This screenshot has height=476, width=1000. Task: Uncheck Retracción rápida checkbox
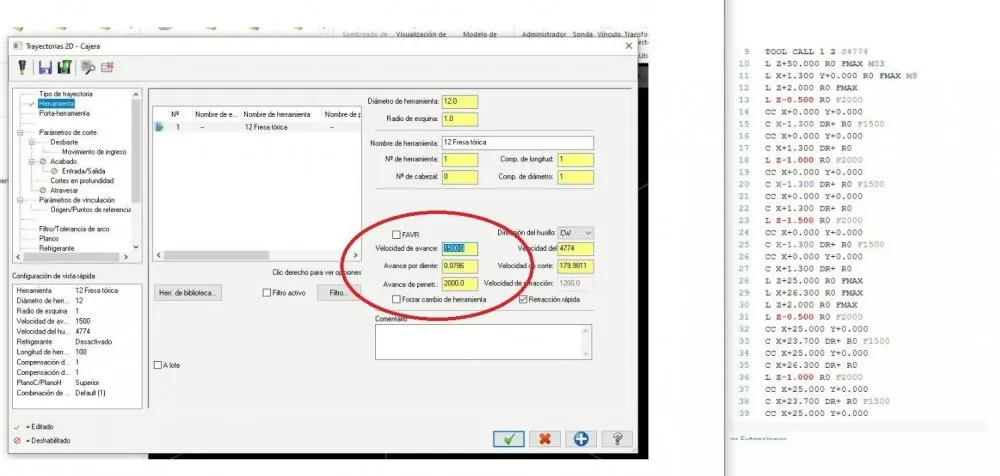tap(524, 299)
